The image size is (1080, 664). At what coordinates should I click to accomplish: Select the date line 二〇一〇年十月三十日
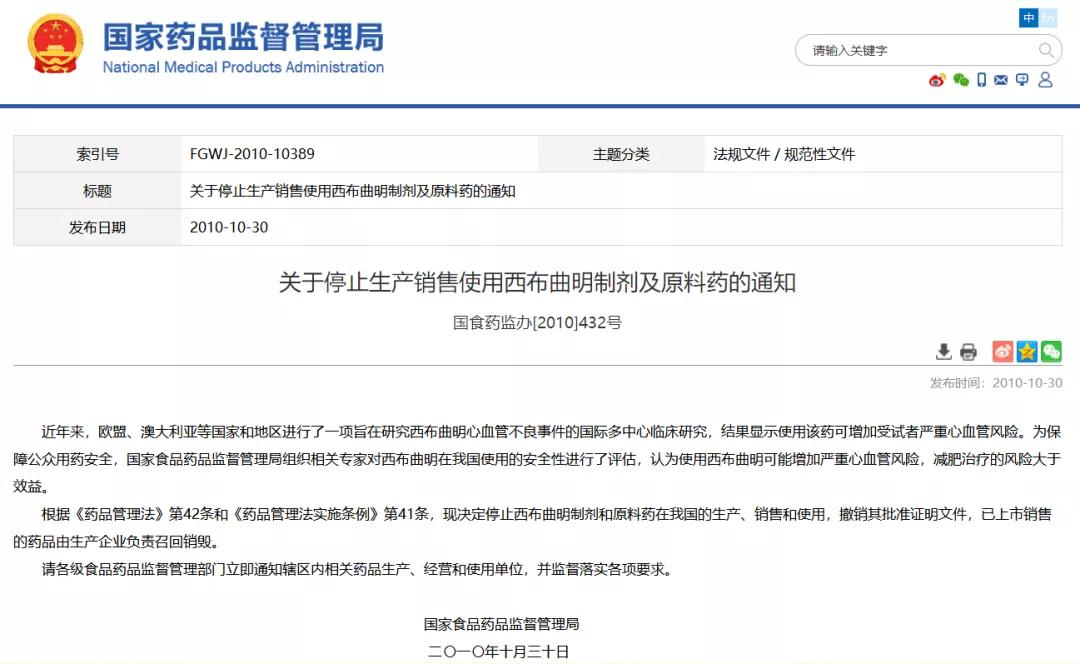(499, 652)
